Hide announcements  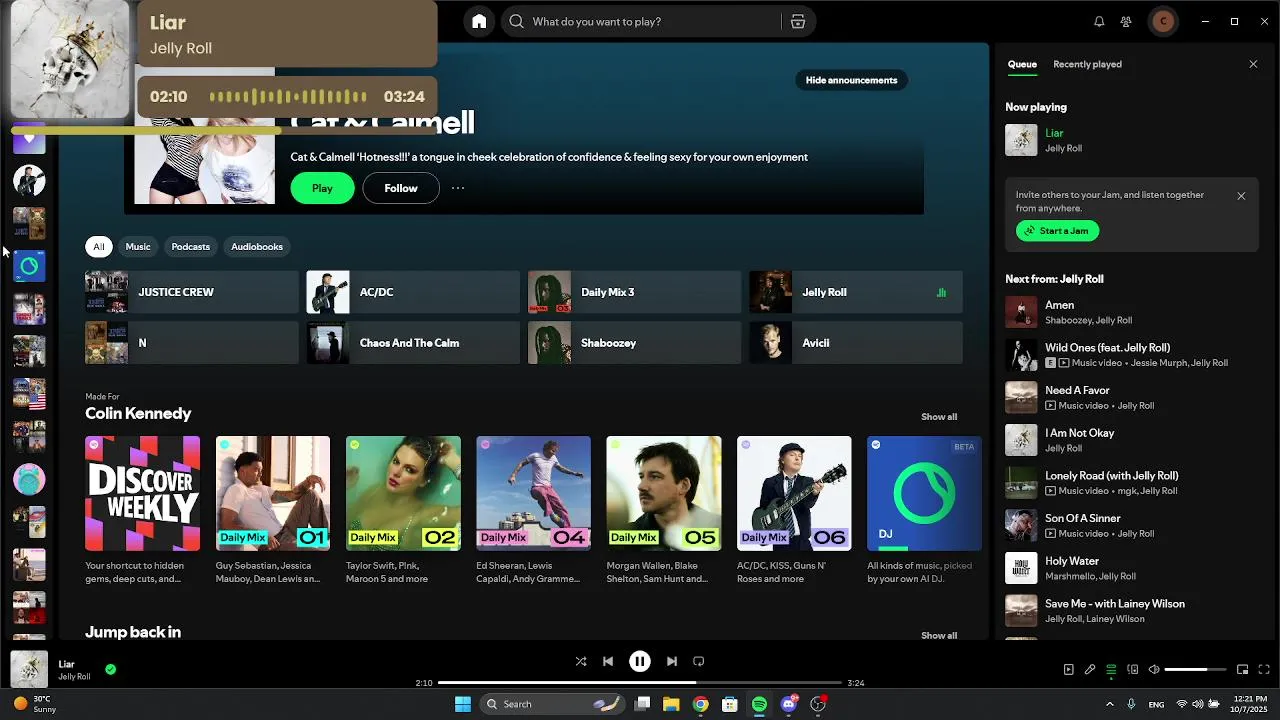tap(852, 80)
